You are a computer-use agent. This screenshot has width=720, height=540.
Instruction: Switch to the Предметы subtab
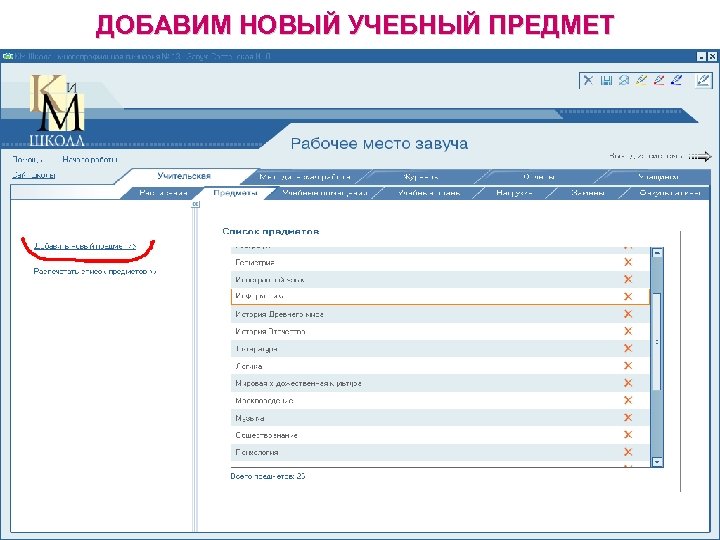tap(236, 193)
